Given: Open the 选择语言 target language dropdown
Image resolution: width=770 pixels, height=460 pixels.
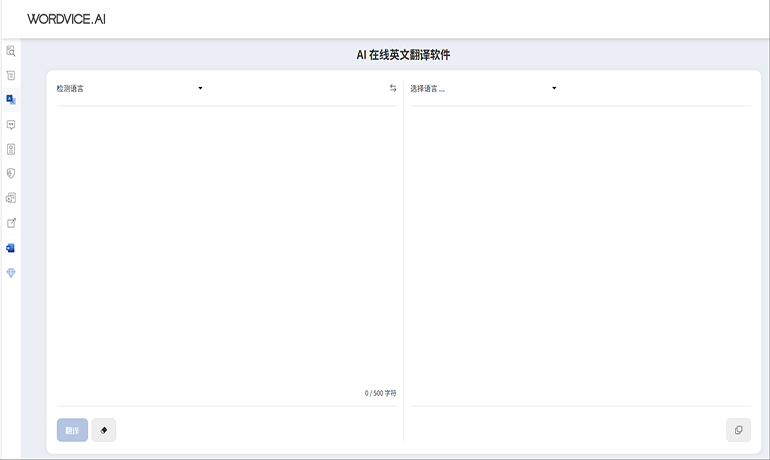Looking at the screenshot, I should pyautogui.click(x=484, y=88).
